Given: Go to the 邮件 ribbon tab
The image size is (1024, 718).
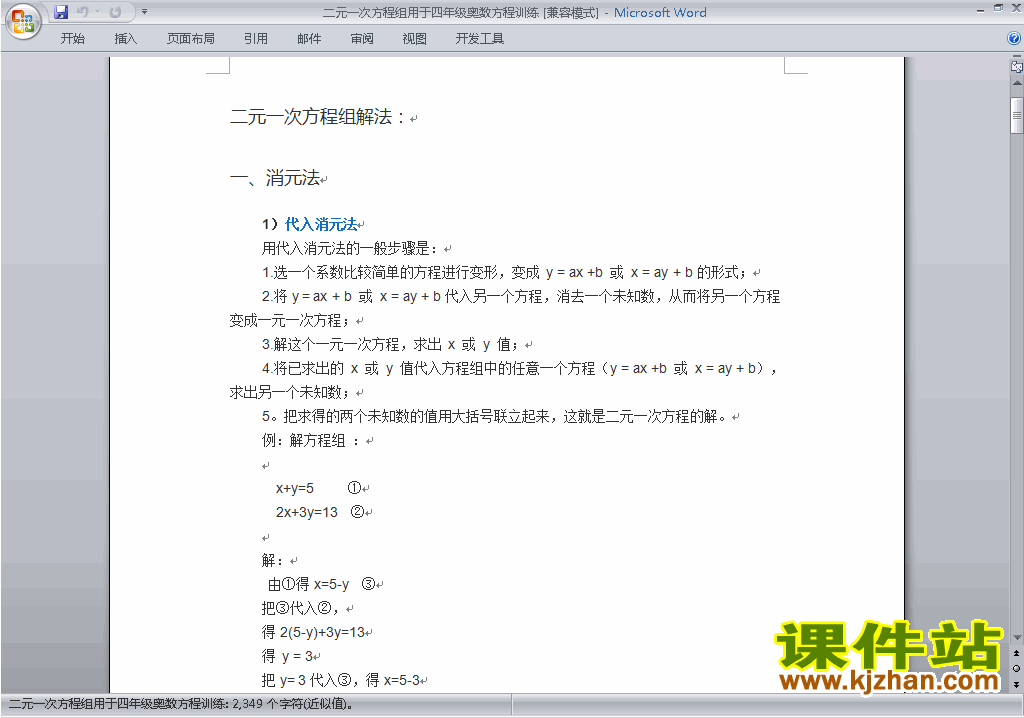Looking at the screenshot, I should coord(309,39).
